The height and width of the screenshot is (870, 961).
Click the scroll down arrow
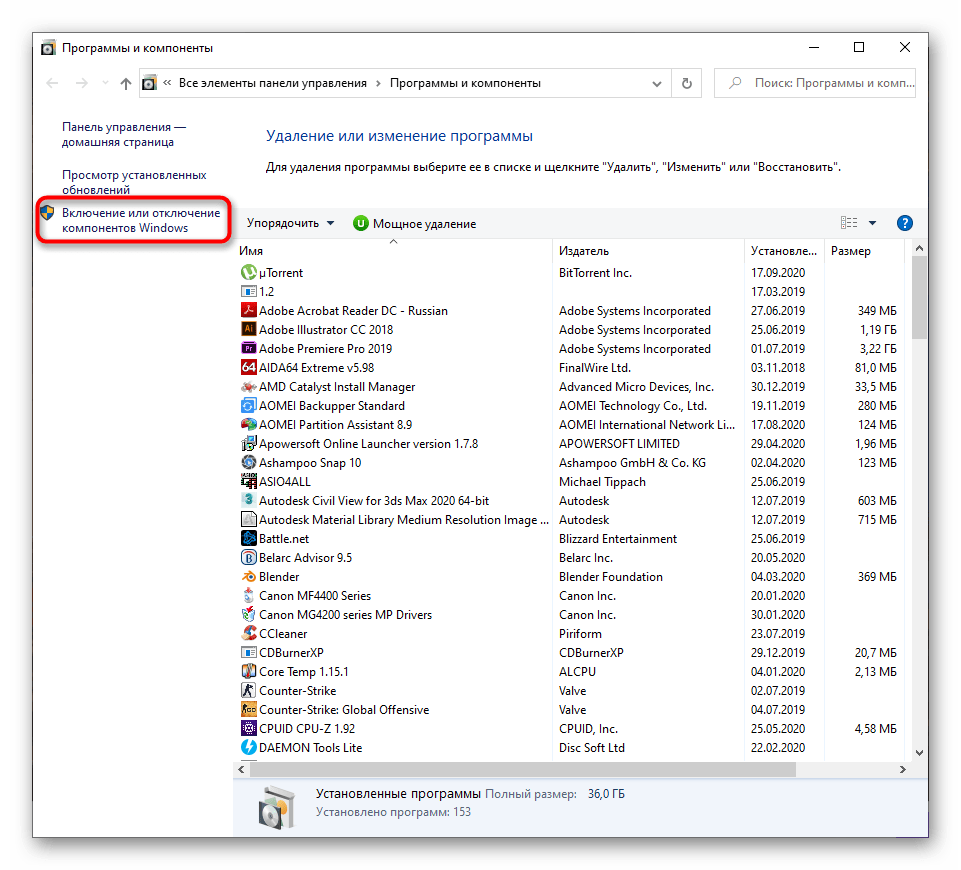point(919,752)
